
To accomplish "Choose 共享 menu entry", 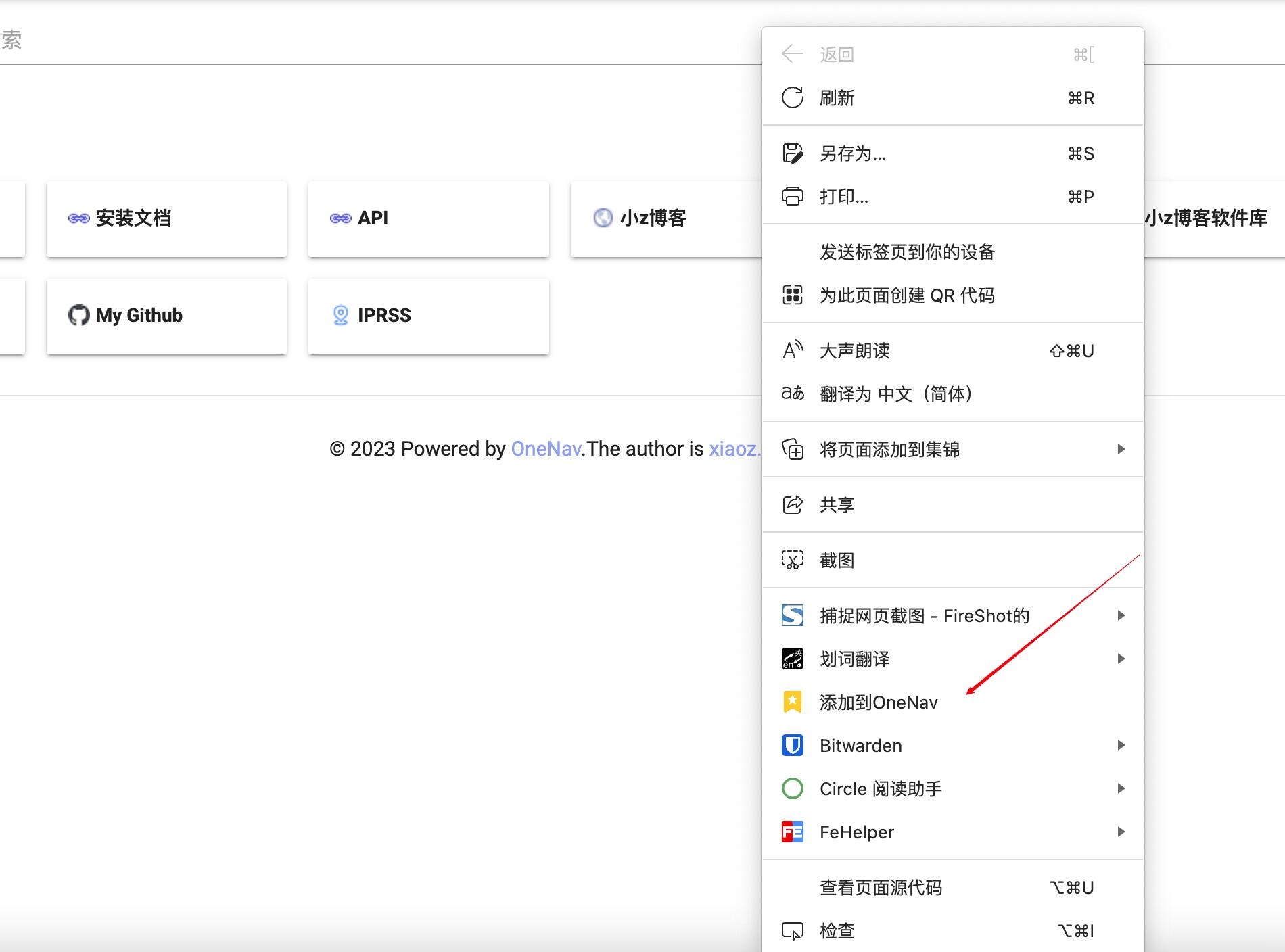I will [x=953, y=504].
